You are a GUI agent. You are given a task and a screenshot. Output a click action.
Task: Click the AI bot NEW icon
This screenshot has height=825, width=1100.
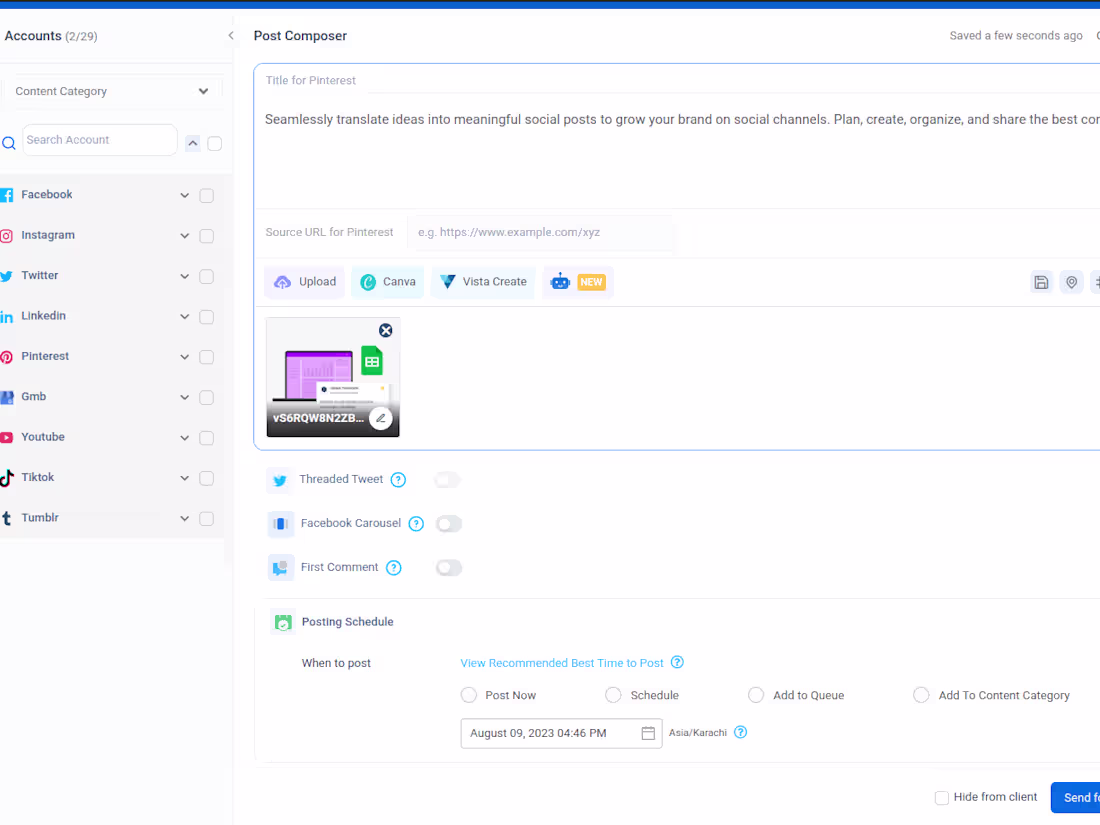click(x=578, y=281)
